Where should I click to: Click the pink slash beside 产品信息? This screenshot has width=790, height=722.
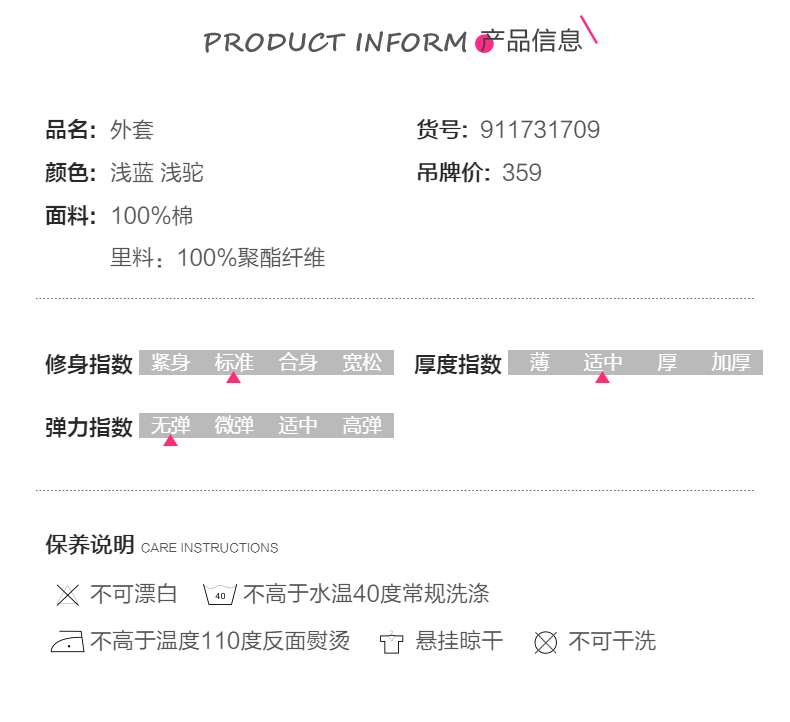pyautogui.click(x=588, y=29)
